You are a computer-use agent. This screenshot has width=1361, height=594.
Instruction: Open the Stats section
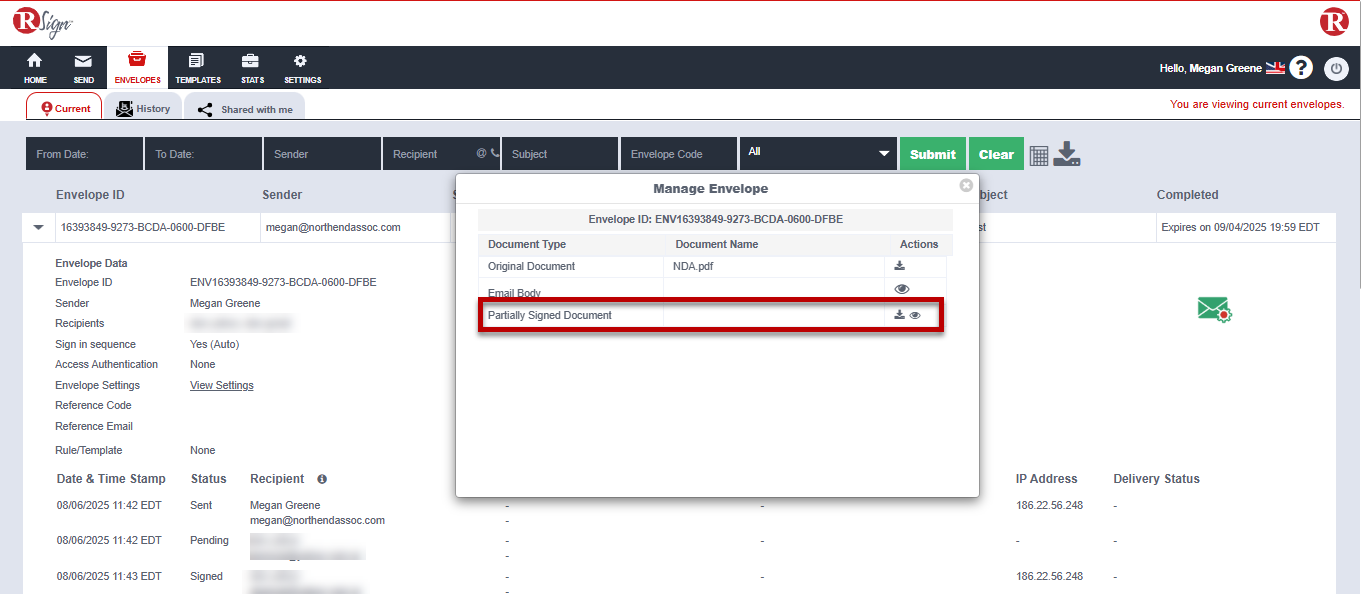tap(252, 67)
